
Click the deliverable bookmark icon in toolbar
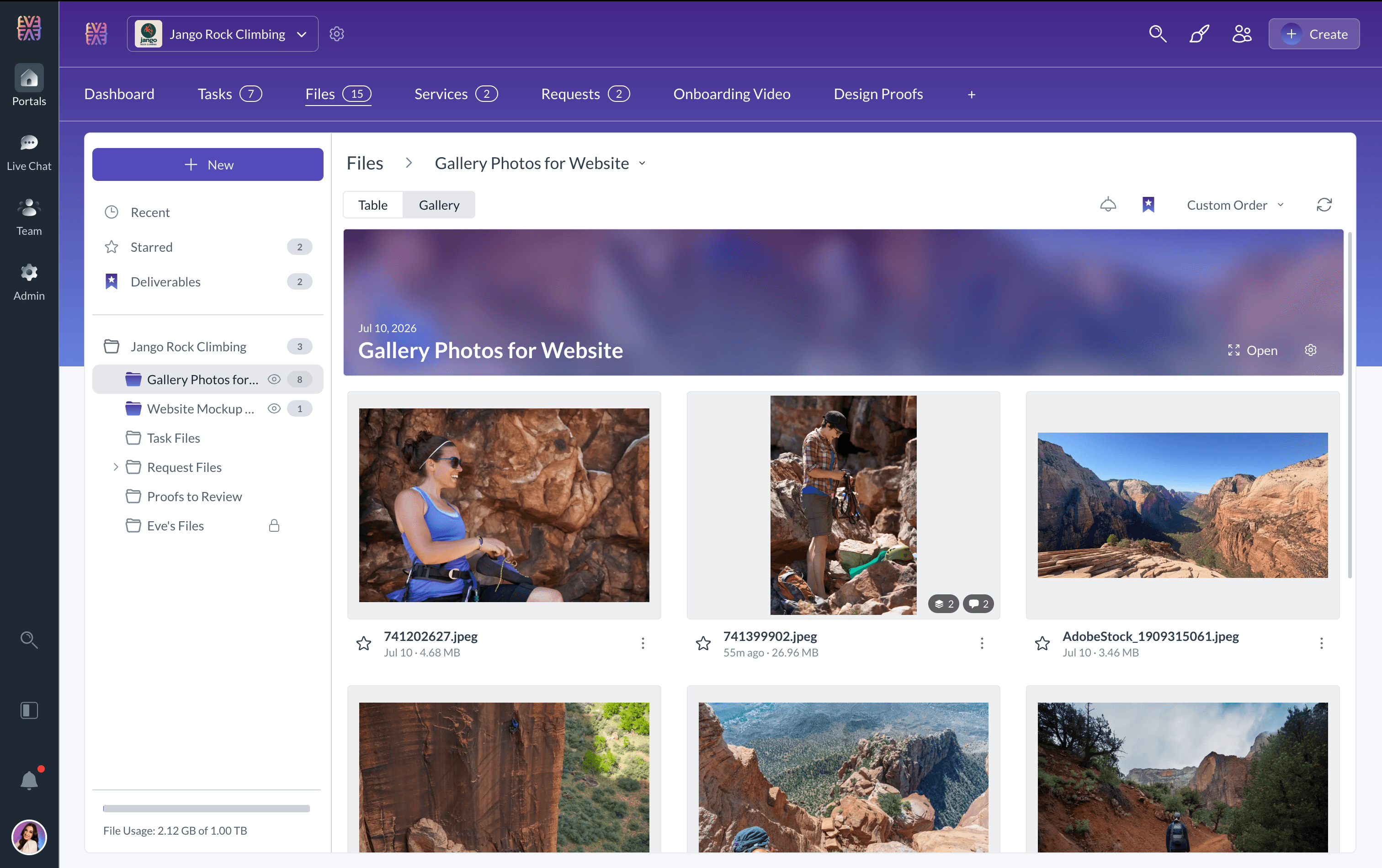point(1148,205)
